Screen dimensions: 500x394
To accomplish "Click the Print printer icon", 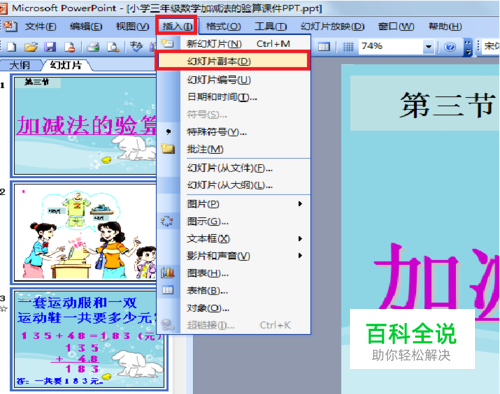I will (93, 47).
